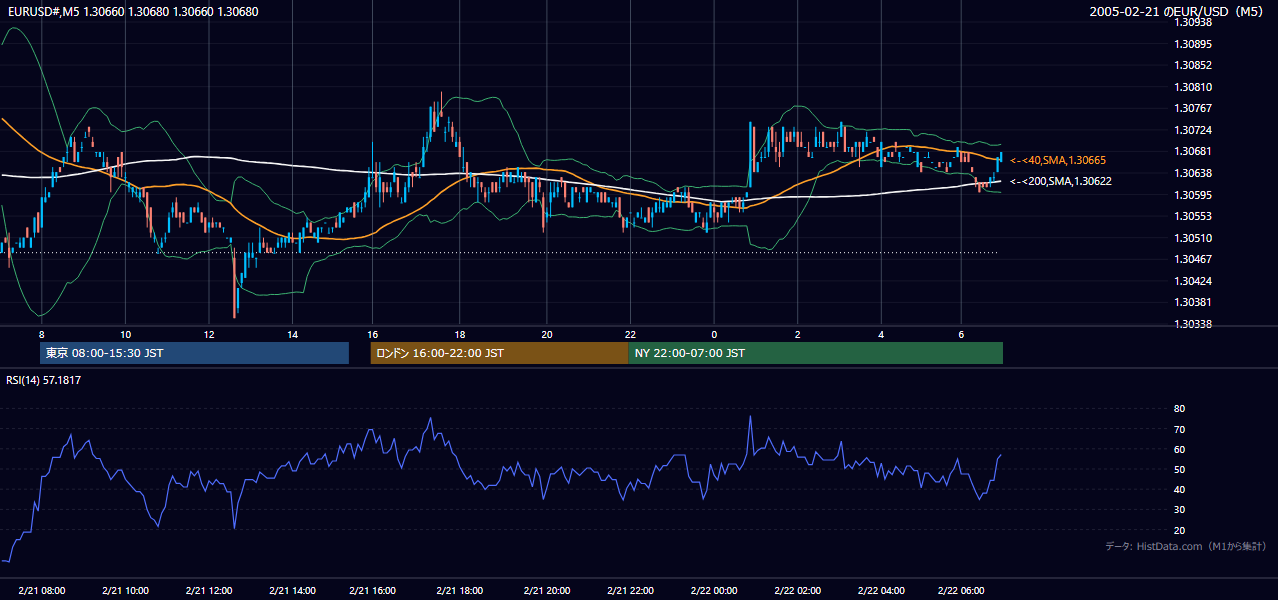
Task: Click hour label 16 under the price chart
Action: (x=372, y=334)
